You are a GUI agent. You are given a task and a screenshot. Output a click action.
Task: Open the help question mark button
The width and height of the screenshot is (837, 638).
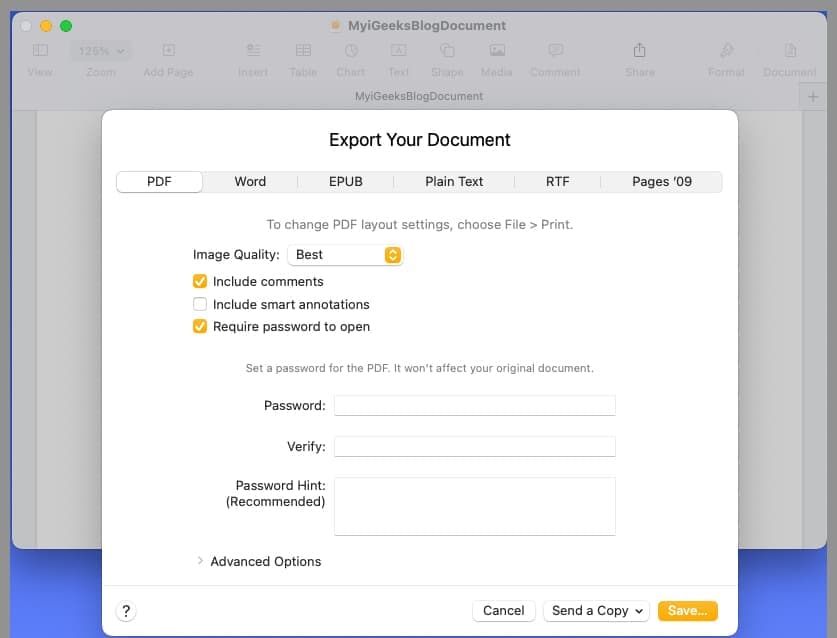[126, 611]
